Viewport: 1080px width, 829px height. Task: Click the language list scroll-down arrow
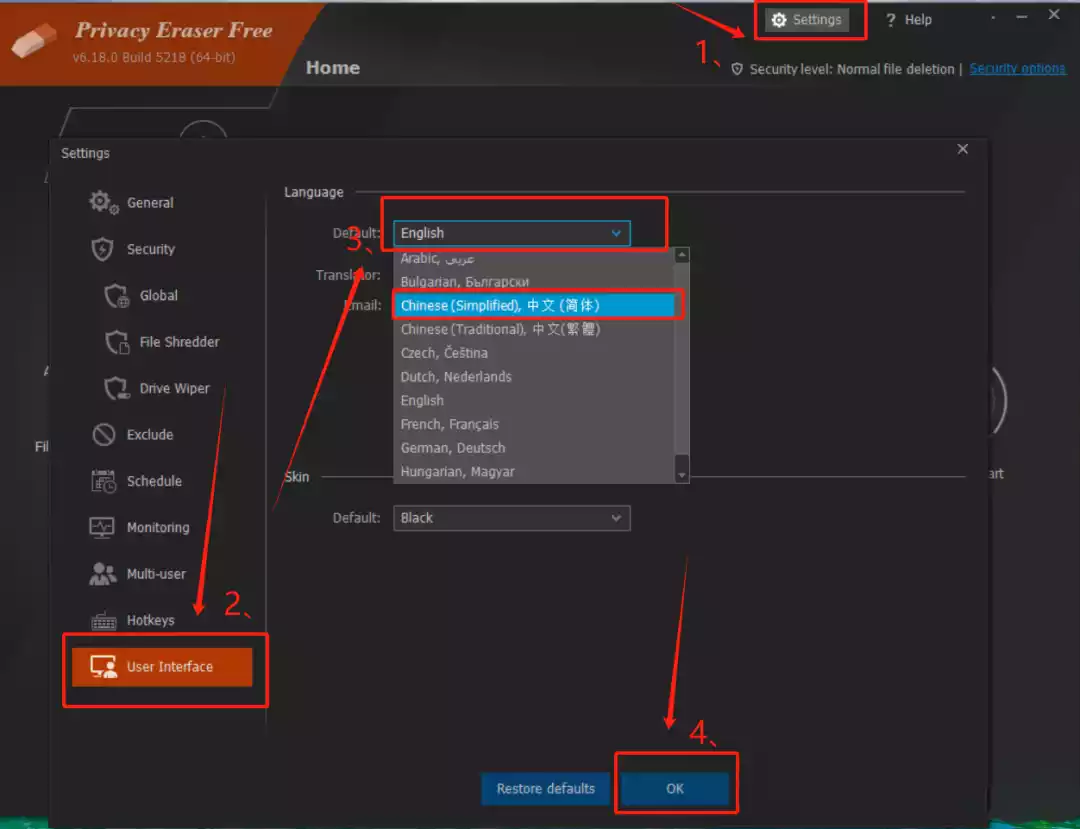pyautogui.click(x=682, y=475)
